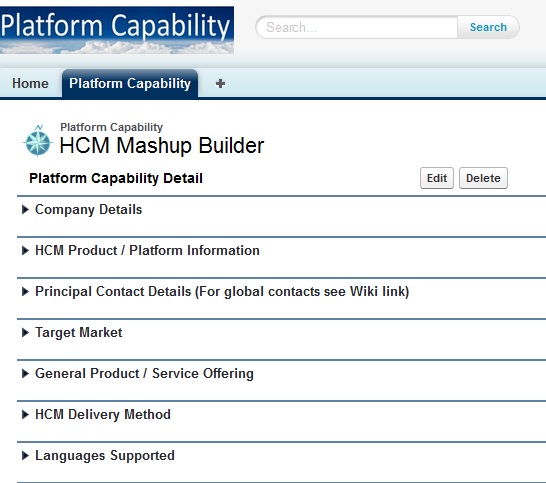Expand the Principal Contact Details section
Image resolution: width=546 pixels, height=483 pixels.
25,291
